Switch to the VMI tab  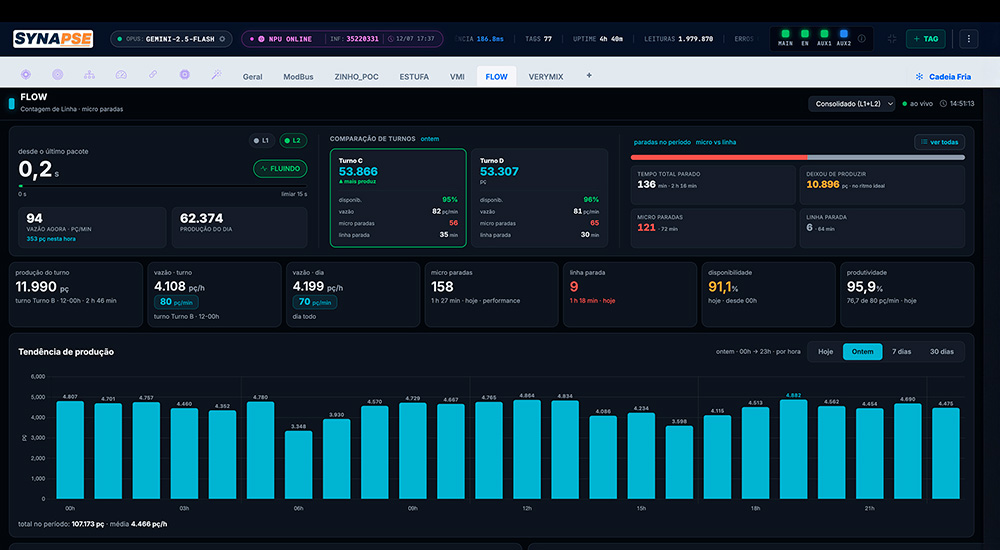point(457,77)
